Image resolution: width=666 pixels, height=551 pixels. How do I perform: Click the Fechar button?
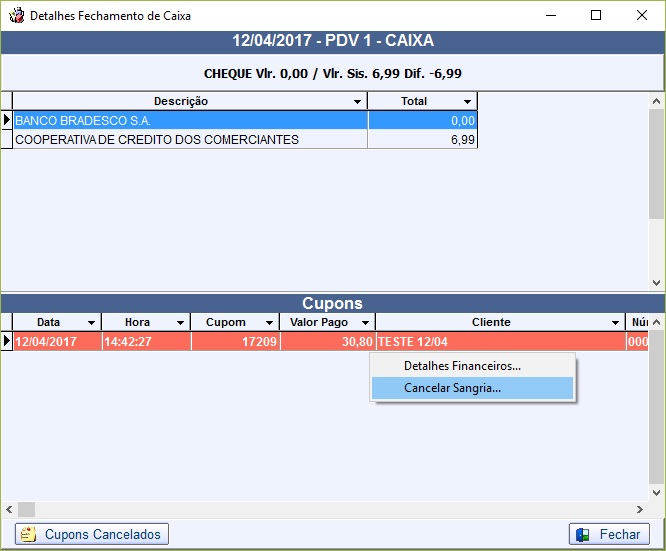tap(609, 534)
